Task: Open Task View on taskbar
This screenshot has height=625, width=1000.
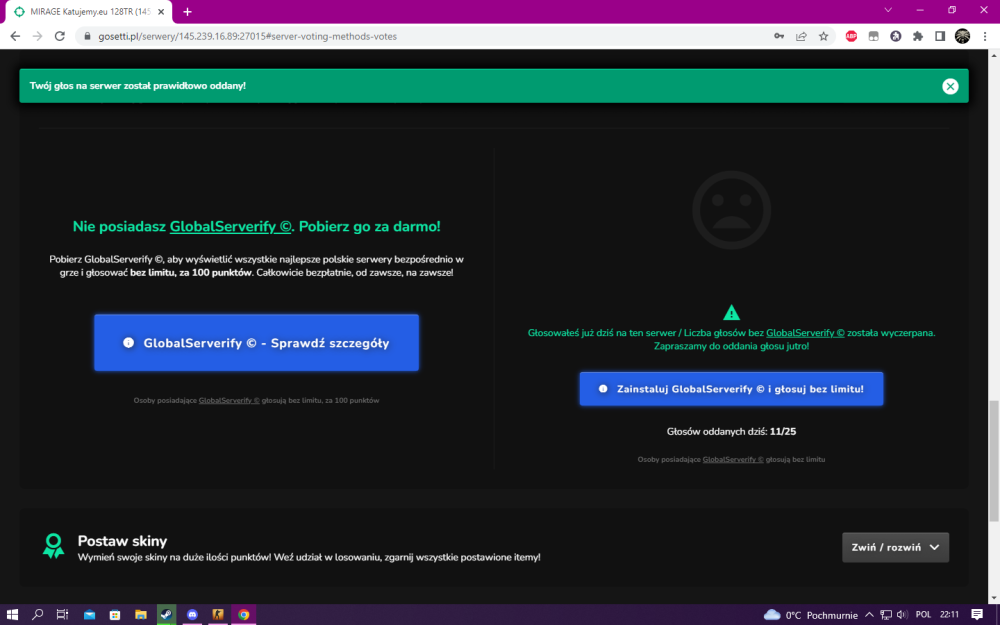Action: tap(62, 615)
